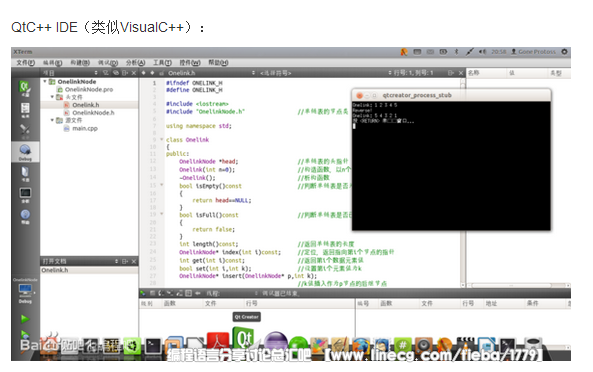The height and width of the screenshot is (372, 593).
Task: Toggle synchronize project tree with editor
Action: click(x=116, y=73)
